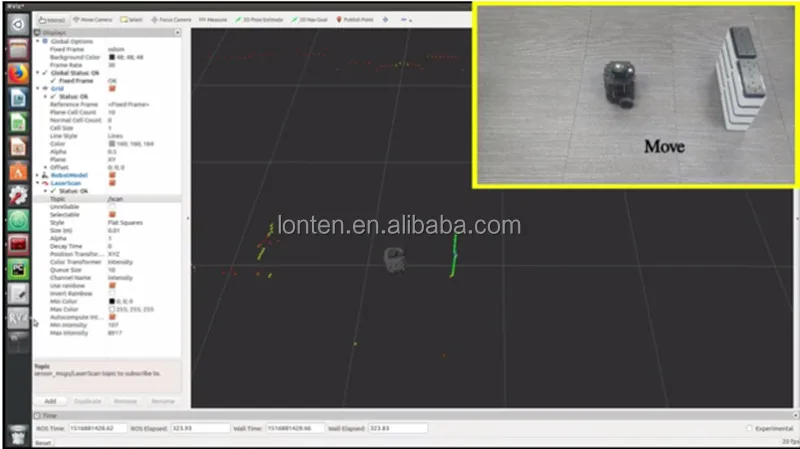Close the Displays panel with its x button
The height and width of the screenshot is (449, 800).
click(x=177, y=33)
